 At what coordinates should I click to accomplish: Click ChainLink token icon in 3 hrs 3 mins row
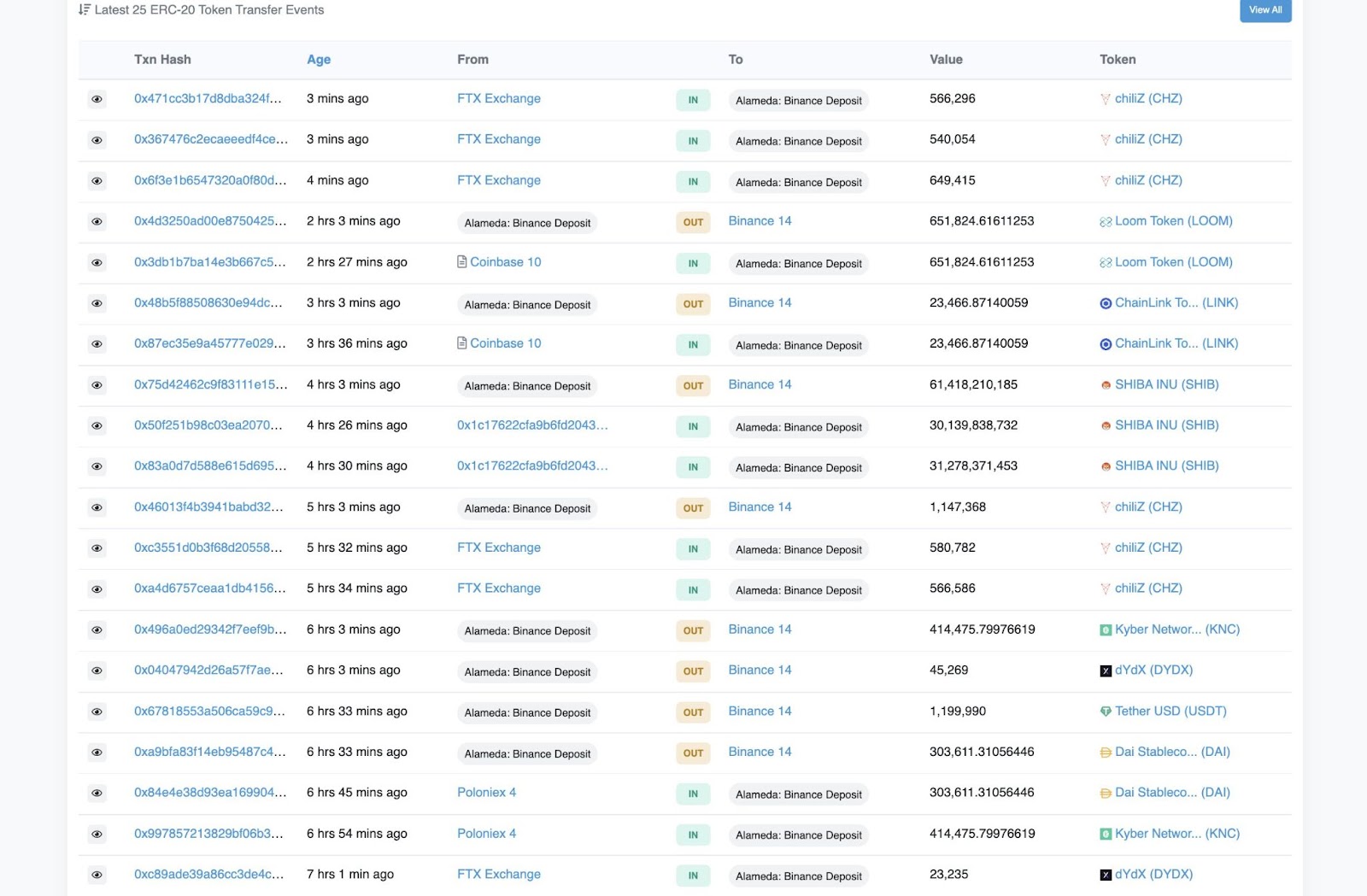tap(1106, 303)
